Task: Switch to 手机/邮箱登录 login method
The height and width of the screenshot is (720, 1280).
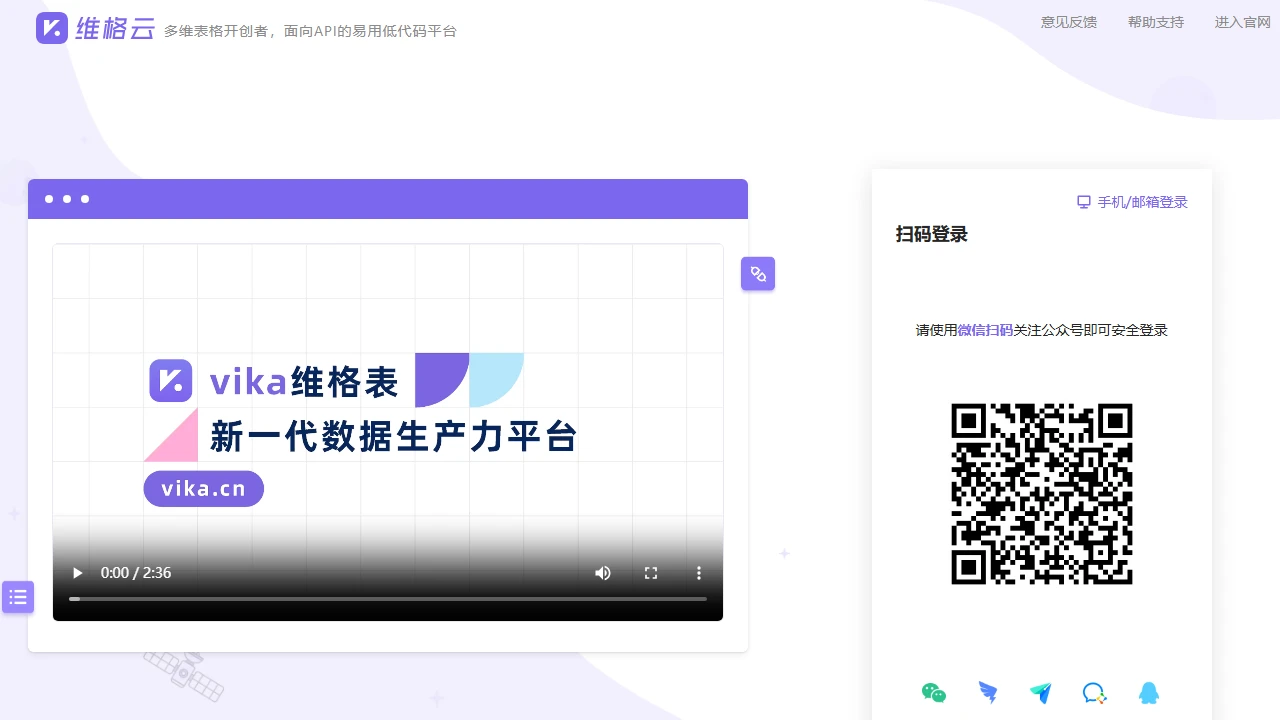Action: (1140, 201)
